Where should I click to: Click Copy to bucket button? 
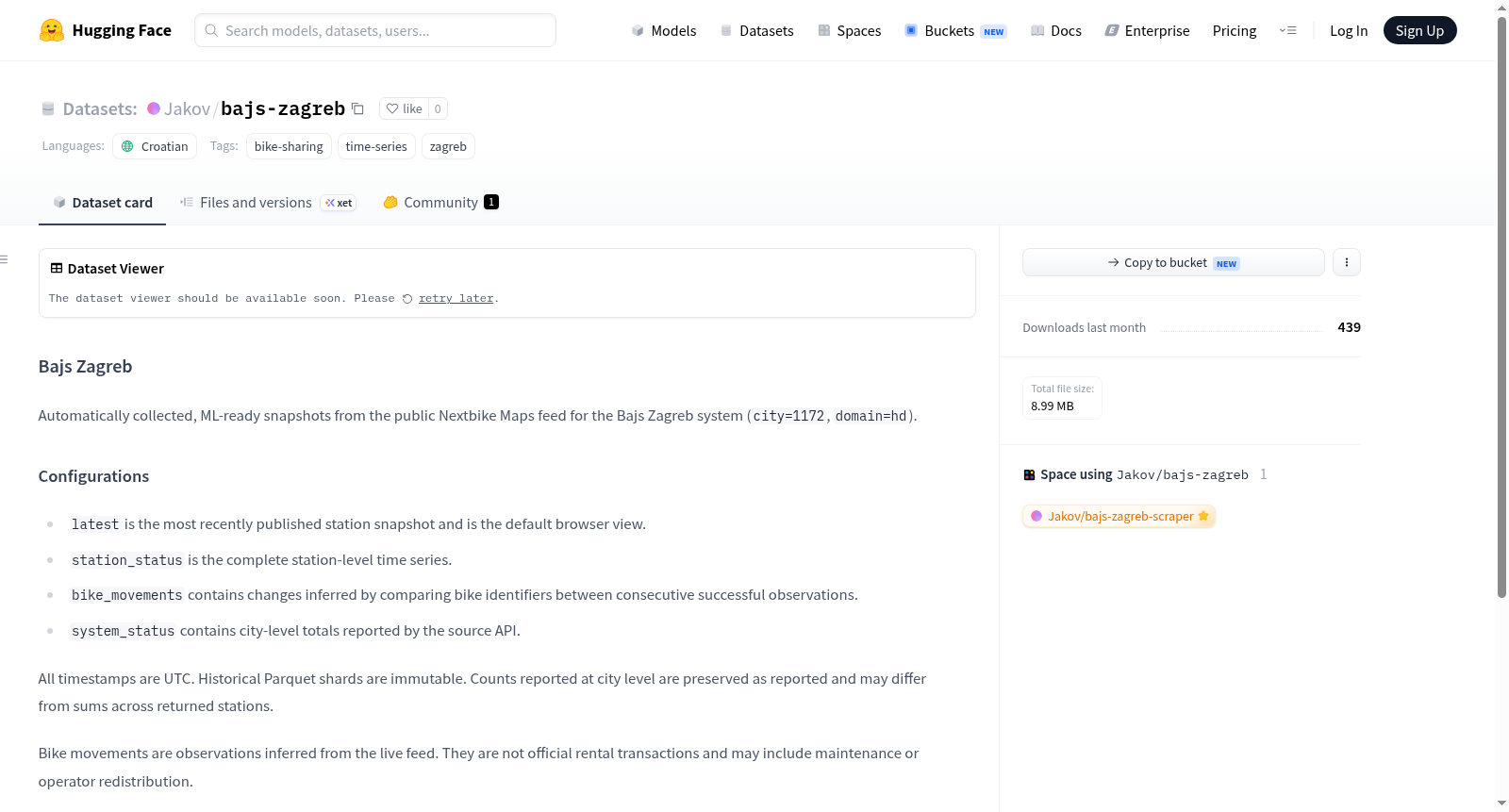(1173, 262)
